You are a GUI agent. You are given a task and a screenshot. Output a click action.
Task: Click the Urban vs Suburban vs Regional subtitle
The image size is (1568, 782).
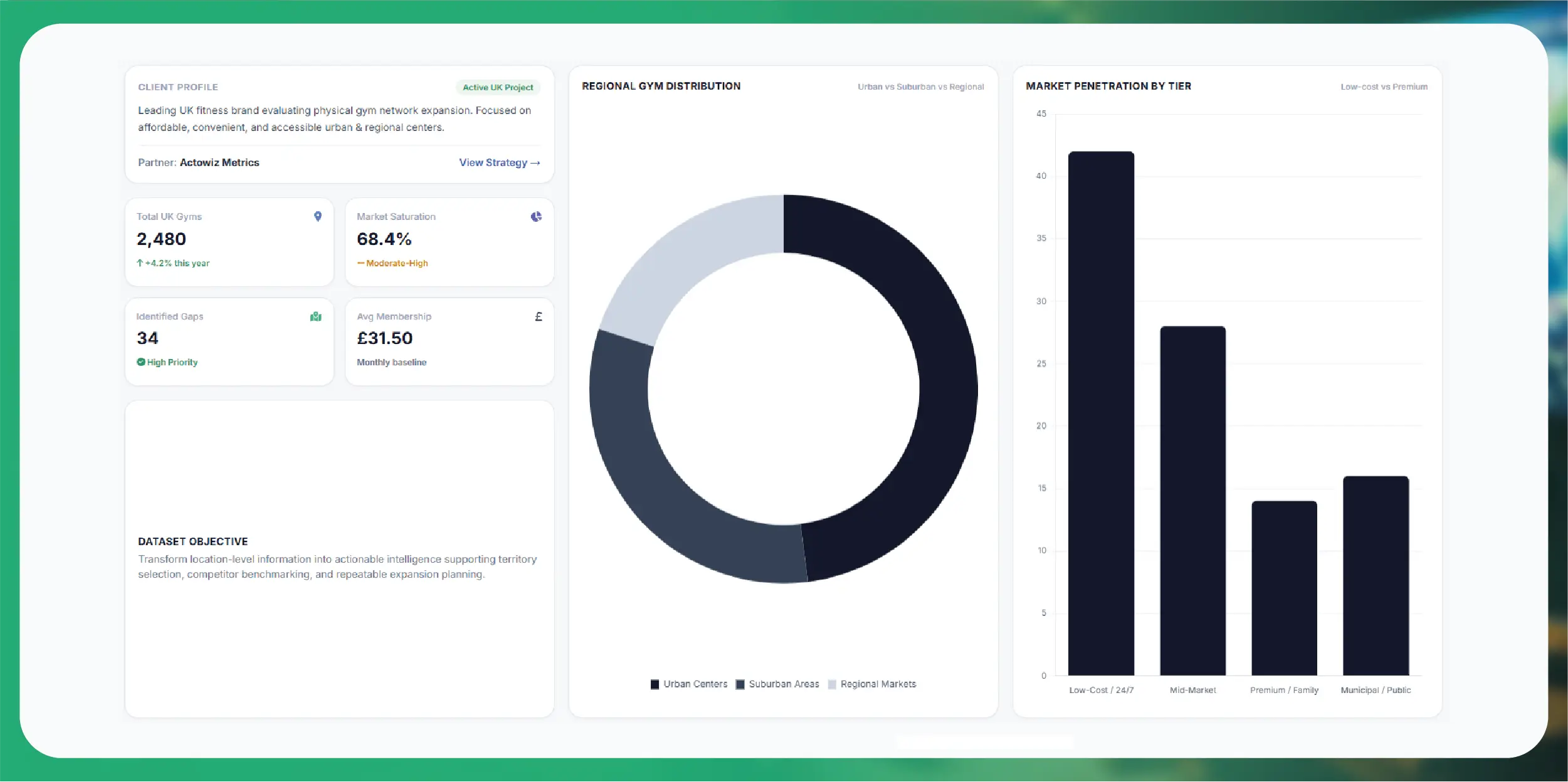(x=920, y=86)
